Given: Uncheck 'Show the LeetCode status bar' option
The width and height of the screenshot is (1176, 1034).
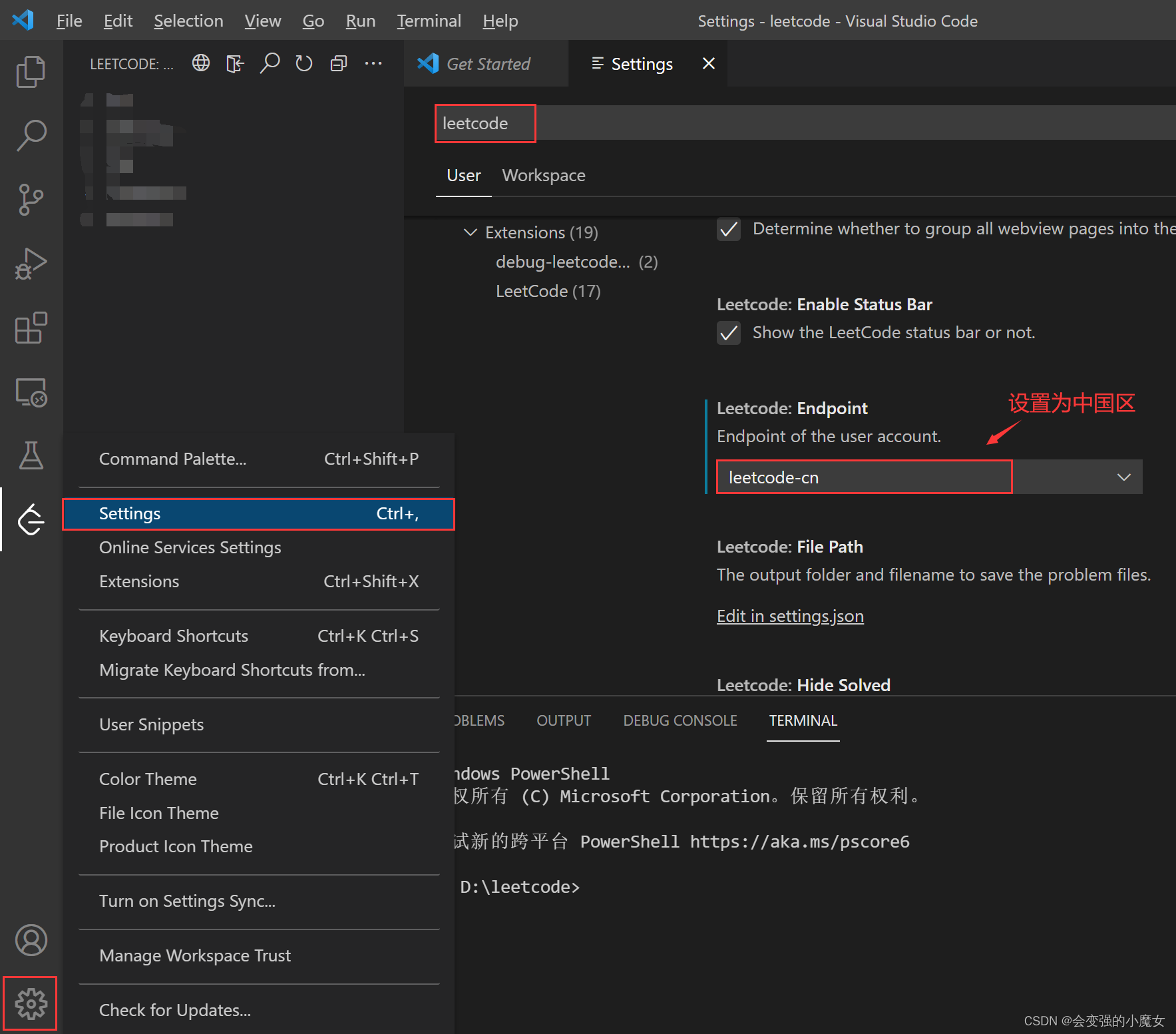Looking at the screenshot, I should pos(729,333).
